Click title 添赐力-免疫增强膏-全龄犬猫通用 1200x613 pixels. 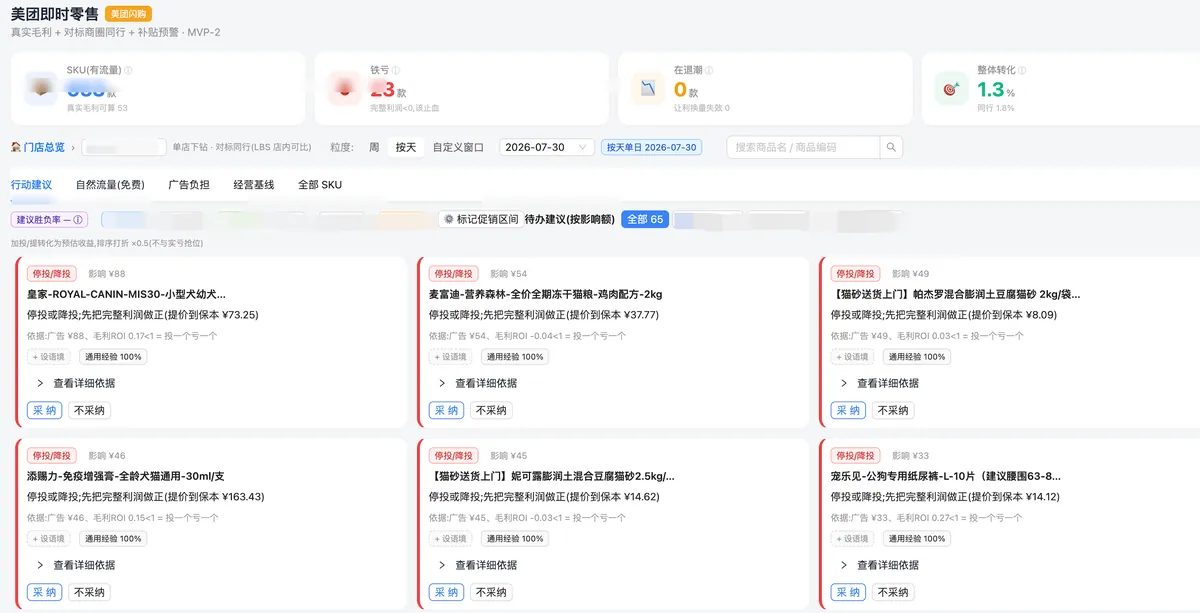click(126, 477)
